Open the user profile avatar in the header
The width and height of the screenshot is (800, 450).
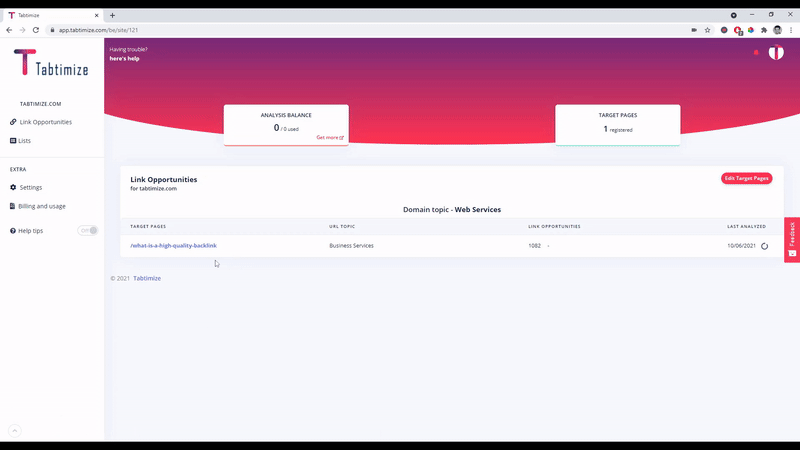pos(776,52)
